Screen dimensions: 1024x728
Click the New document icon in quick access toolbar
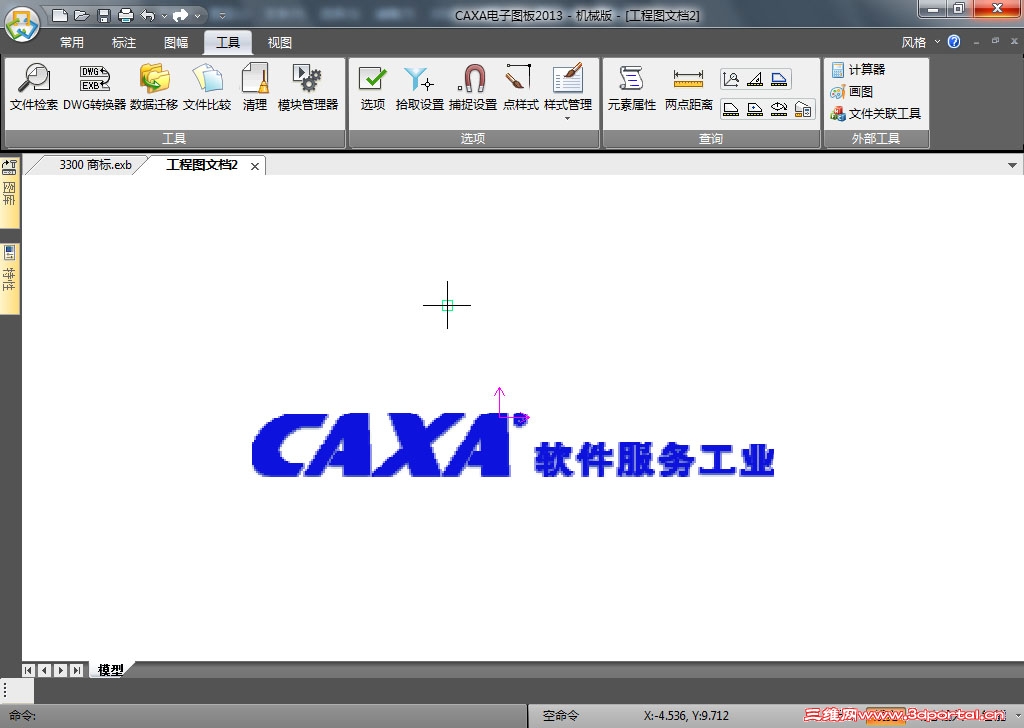click(x=60, y=15)
